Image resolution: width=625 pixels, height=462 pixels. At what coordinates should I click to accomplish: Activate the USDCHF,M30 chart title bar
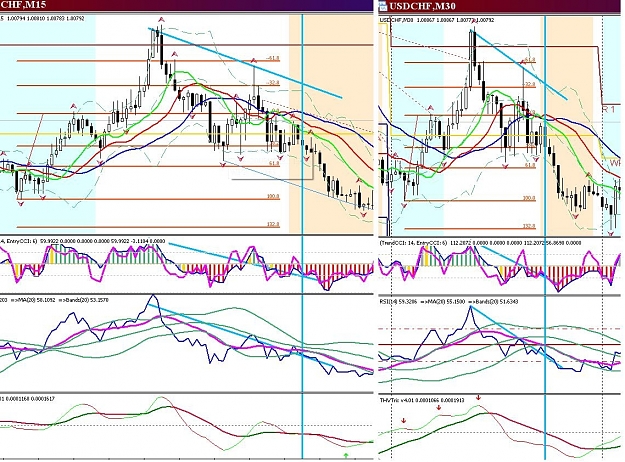point(501,6)
